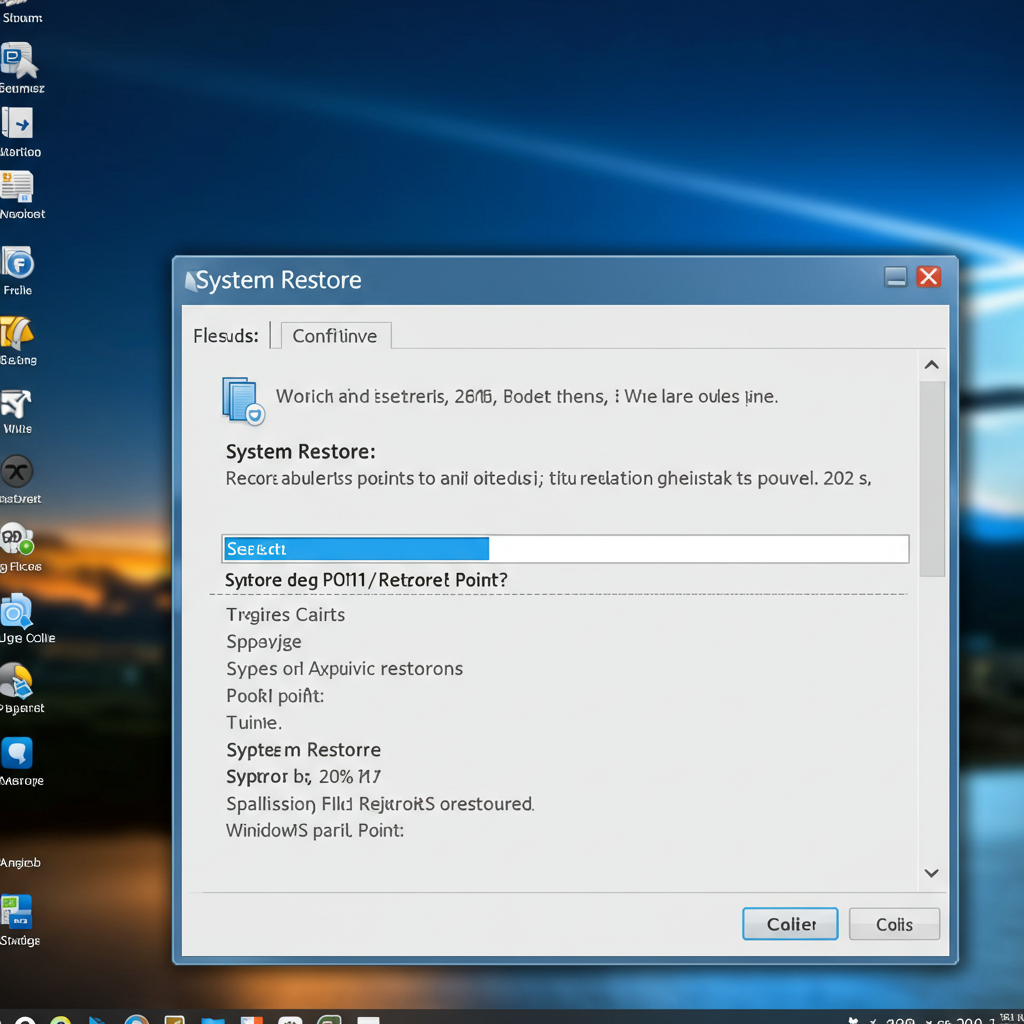Select the 'Syprror b; 20%' row
The image size is (1024, 1024).
coord(303,776)
